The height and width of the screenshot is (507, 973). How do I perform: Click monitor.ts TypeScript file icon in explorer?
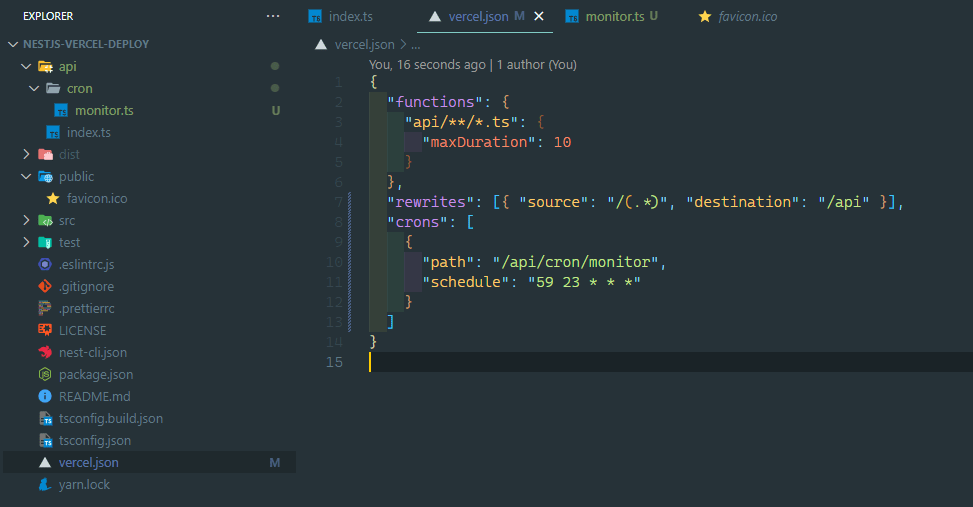click(x=61, y=110)
